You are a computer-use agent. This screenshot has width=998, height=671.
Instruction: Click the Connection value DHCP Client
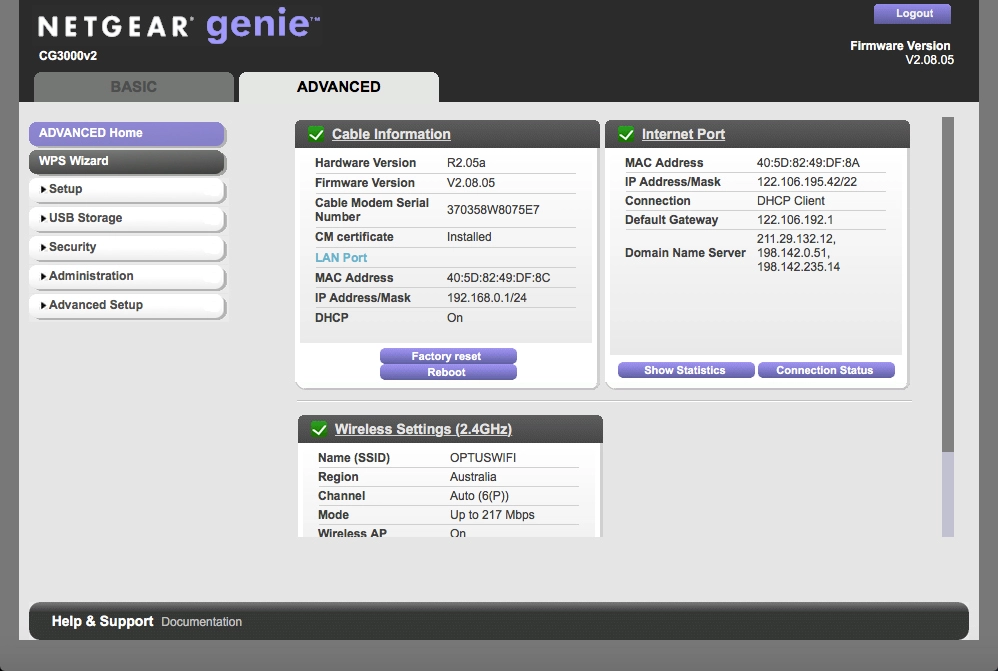[791, 201]
